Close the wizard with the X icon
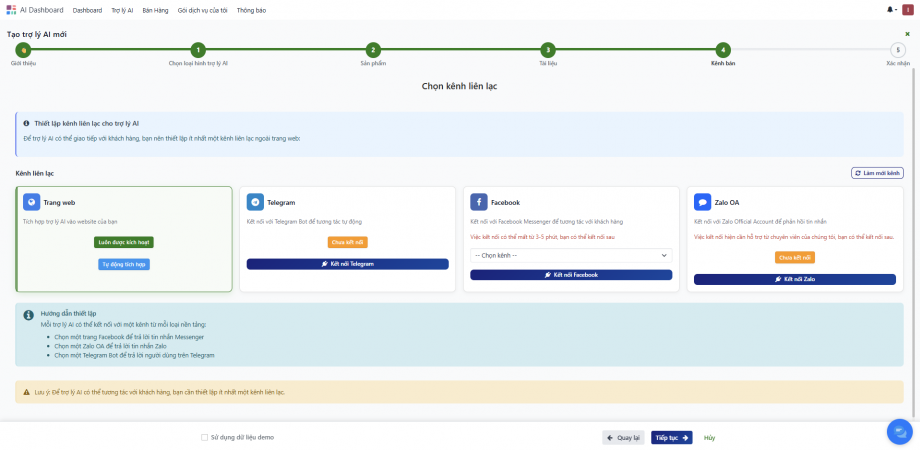Screen dimensions: 920x450 tap(907, 34)
